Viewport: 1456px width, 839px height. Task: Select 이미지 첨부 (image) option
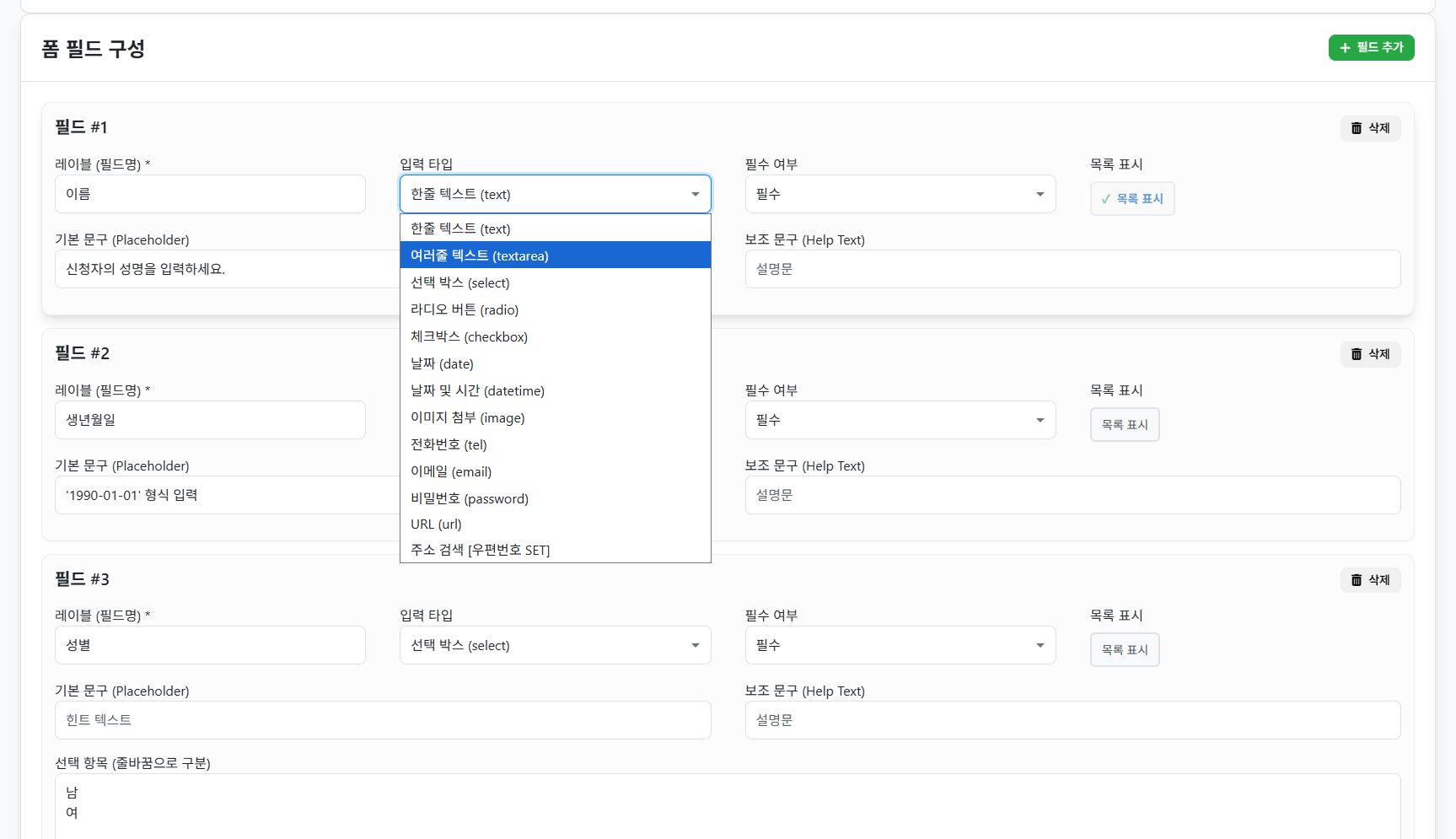[x=556, y=417]
